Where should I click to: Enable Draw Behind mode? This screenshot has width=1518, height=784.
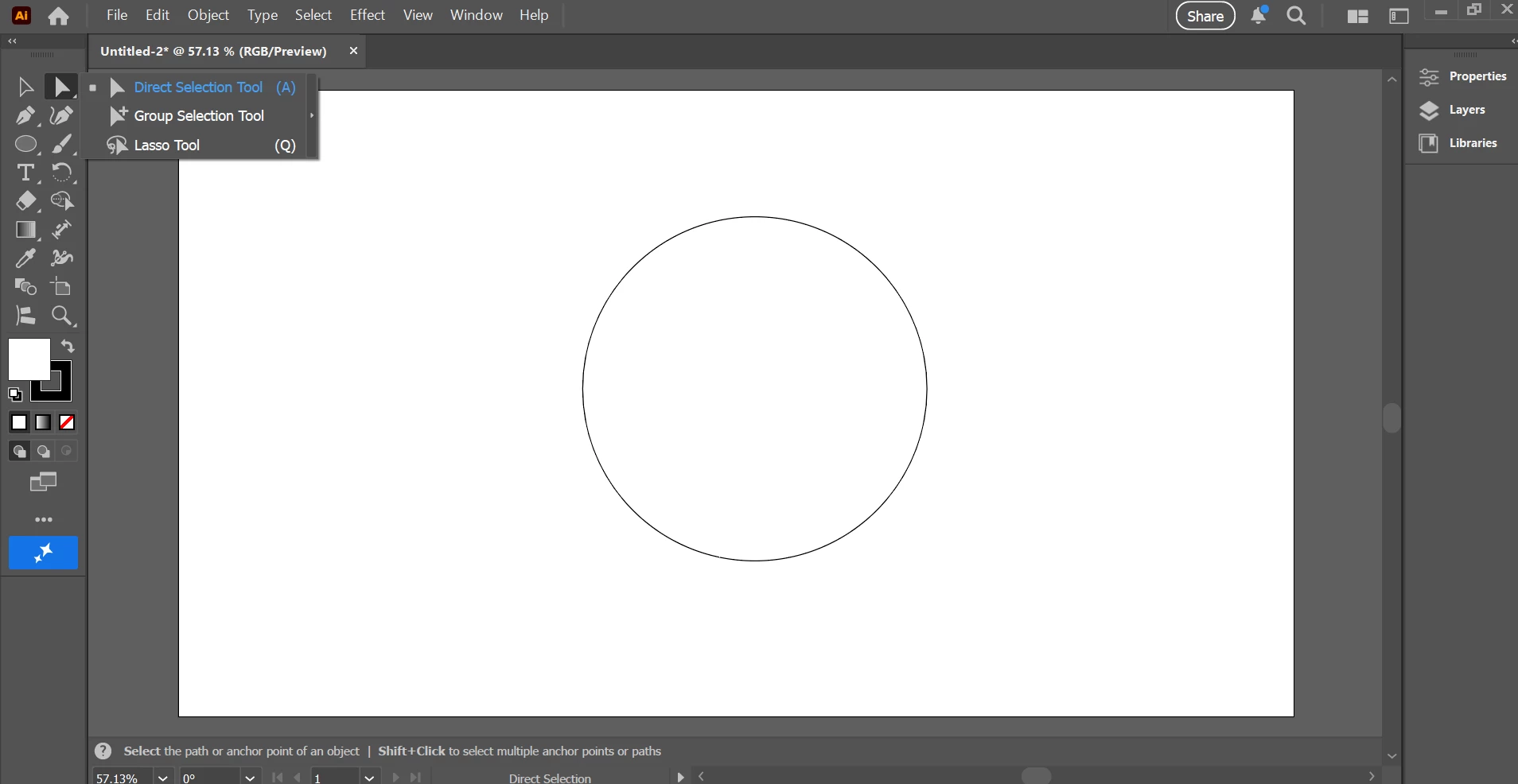44,452
